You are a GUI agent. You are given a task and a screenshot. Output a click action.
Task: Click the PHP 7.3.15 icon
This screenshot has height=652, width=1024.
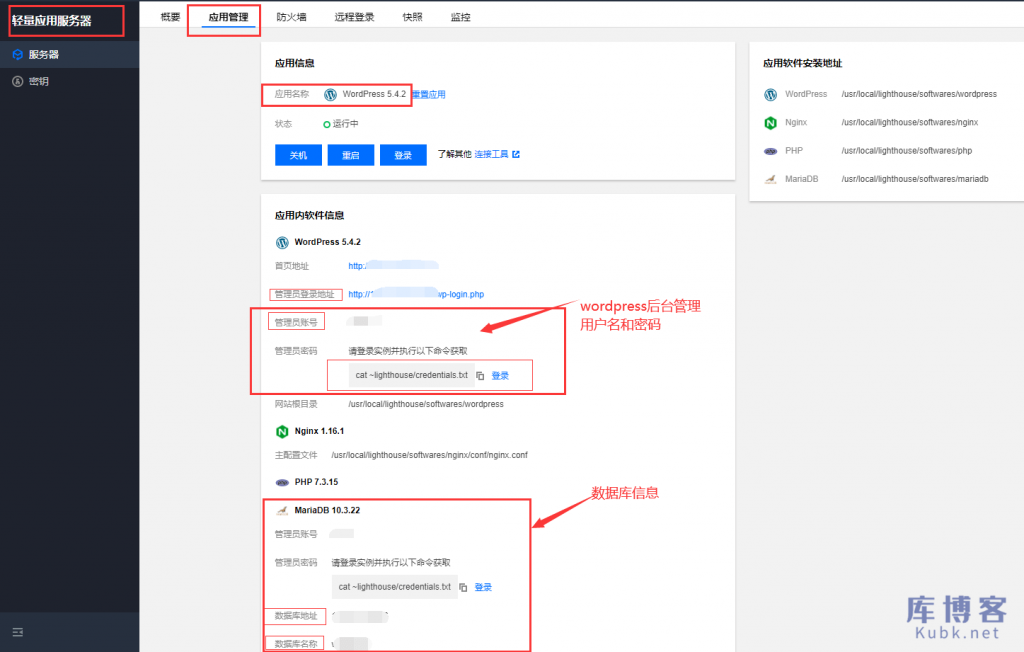(x=282, y=482)
